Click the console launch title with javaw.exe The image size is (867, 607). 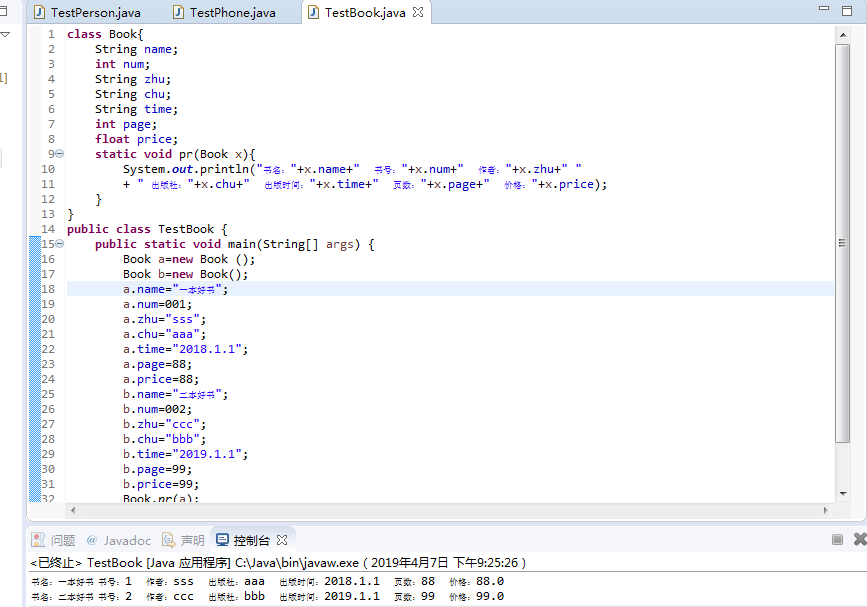278,562
